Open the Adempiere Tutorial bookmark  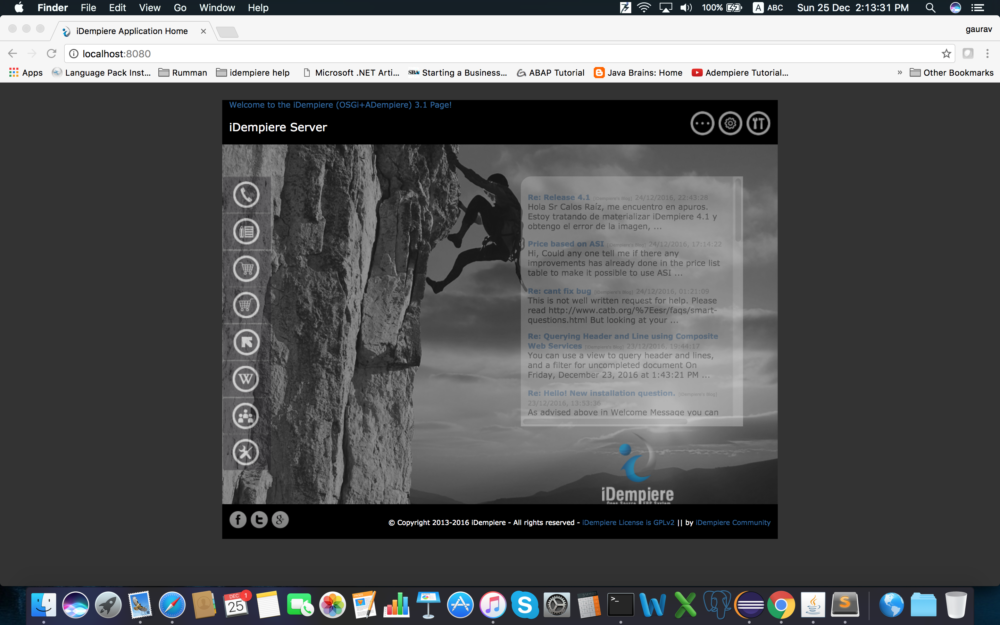(740, 73)
